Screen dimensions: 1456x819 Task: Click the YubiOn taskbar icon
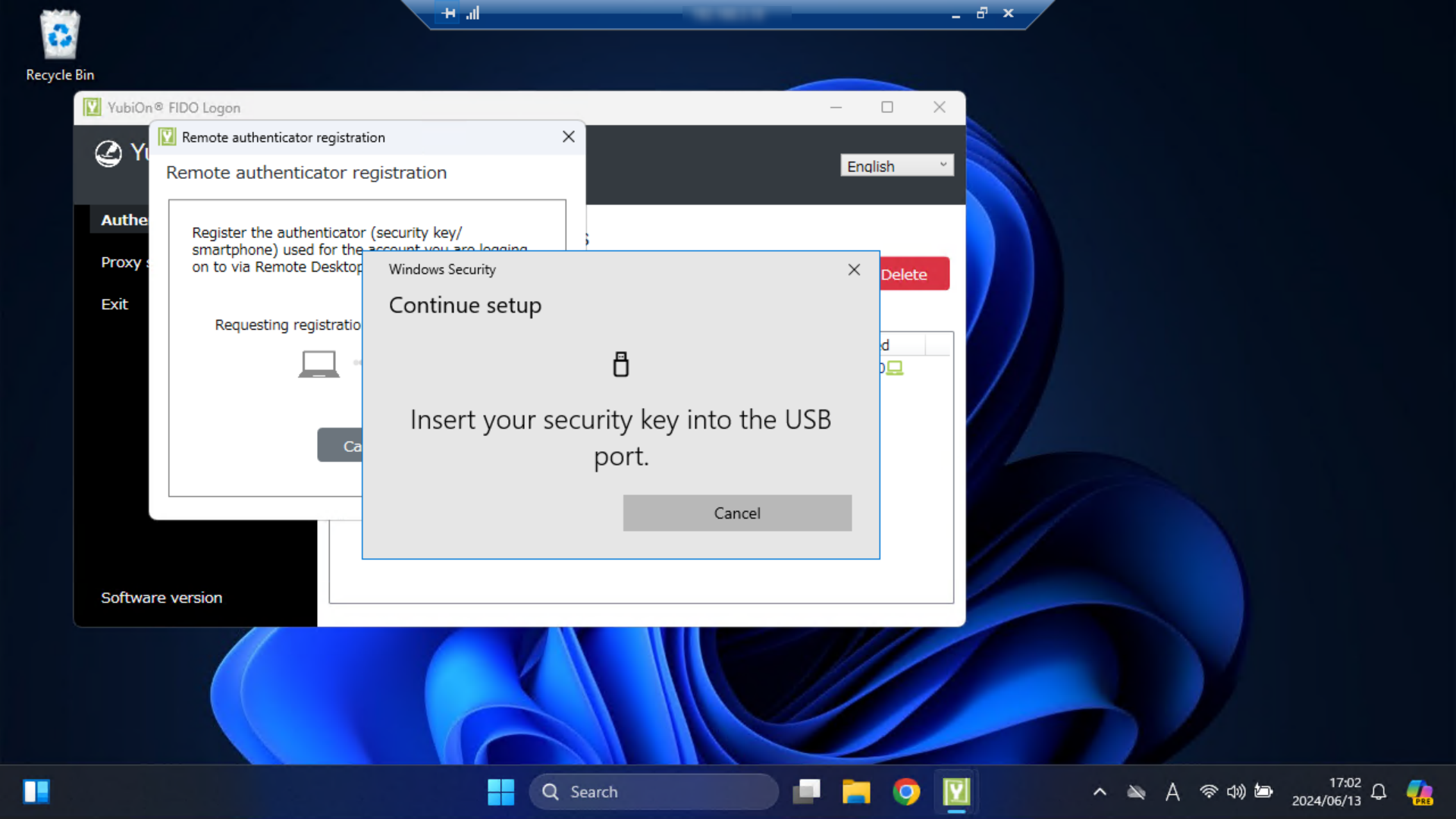(x=956, y=792)
